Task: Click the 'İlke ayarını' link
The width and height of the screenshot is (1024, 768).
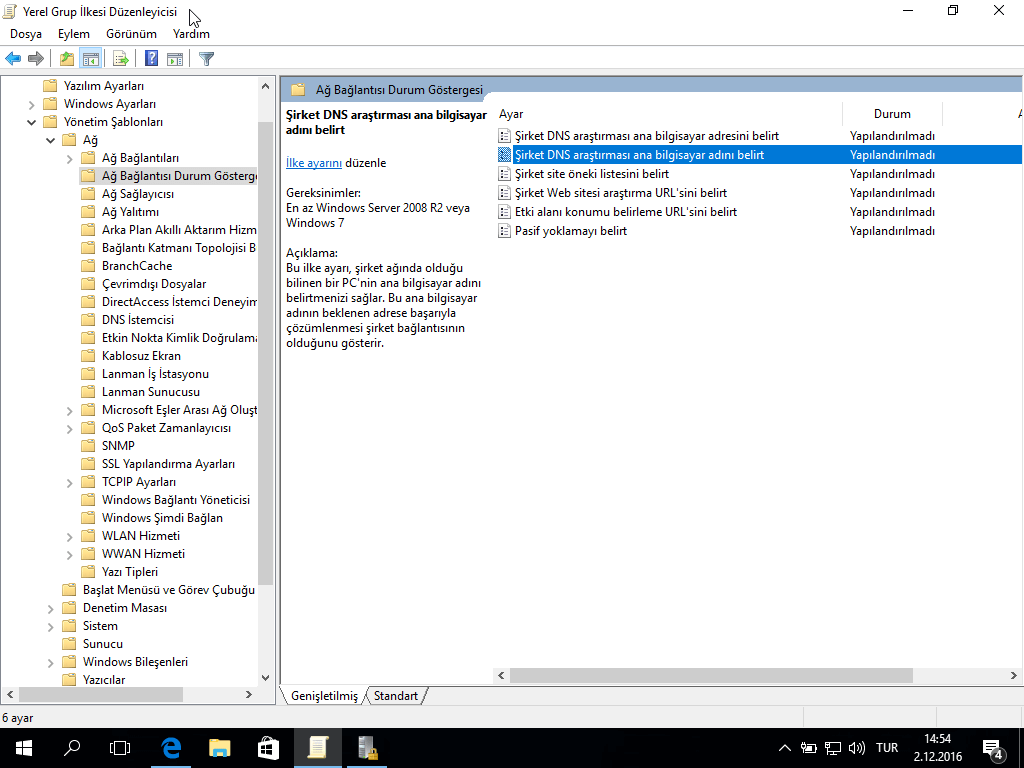Action: [314, 163]
